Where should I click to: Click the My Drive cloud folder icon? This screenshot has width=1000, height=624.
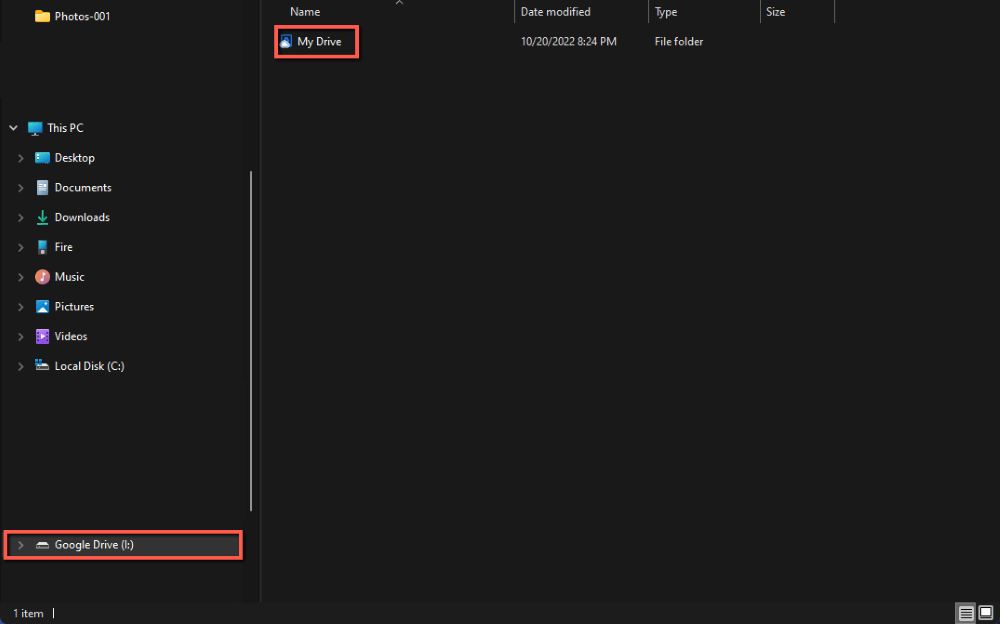[286, 41]
